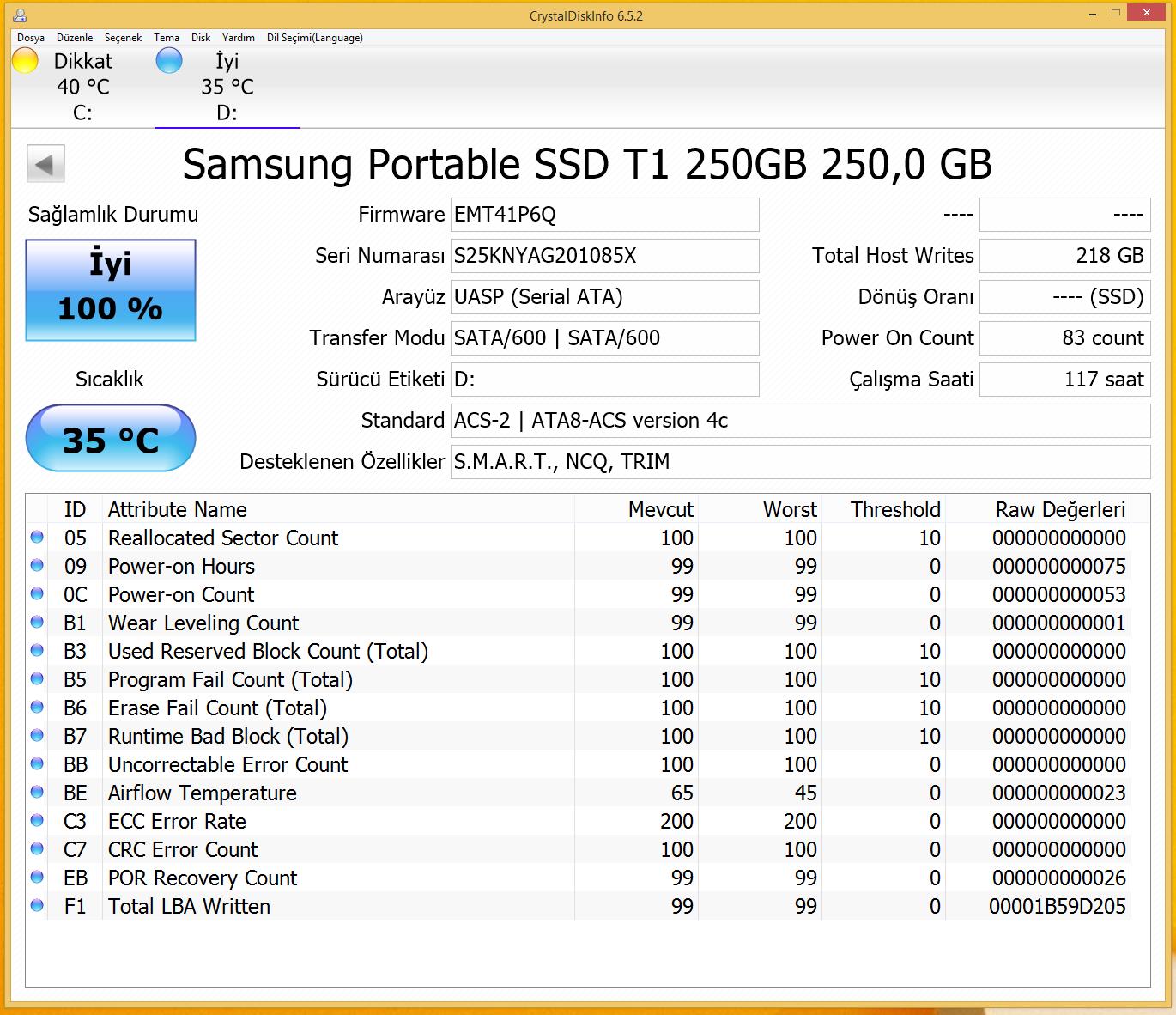Open the Disk menu
This screenshot has height=1015, width=1176.
pos(201,38)
